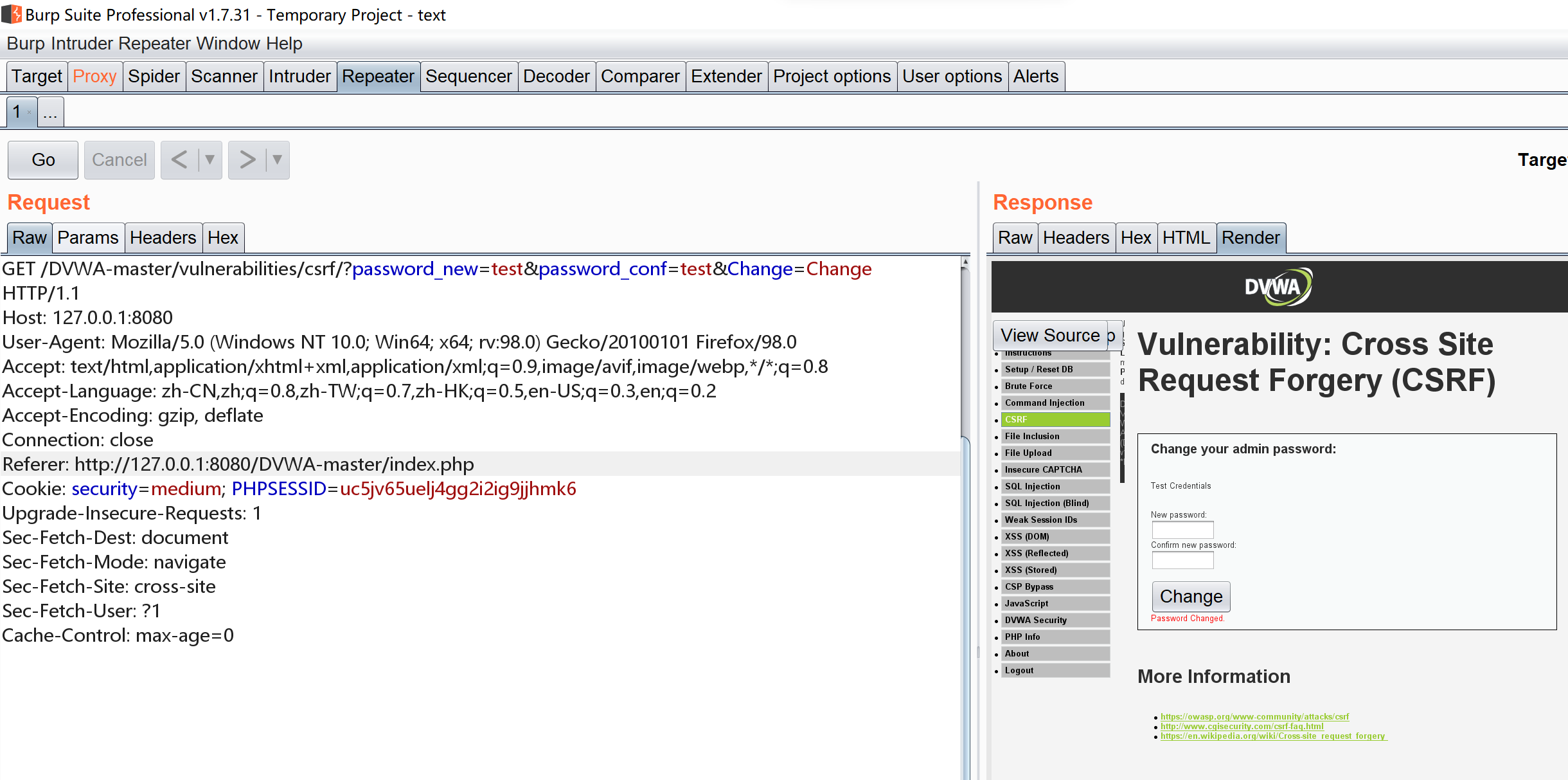Open Weak Session IDs in DVWA menu
The image size is (1568, 780).
(x=1055, y=520)
